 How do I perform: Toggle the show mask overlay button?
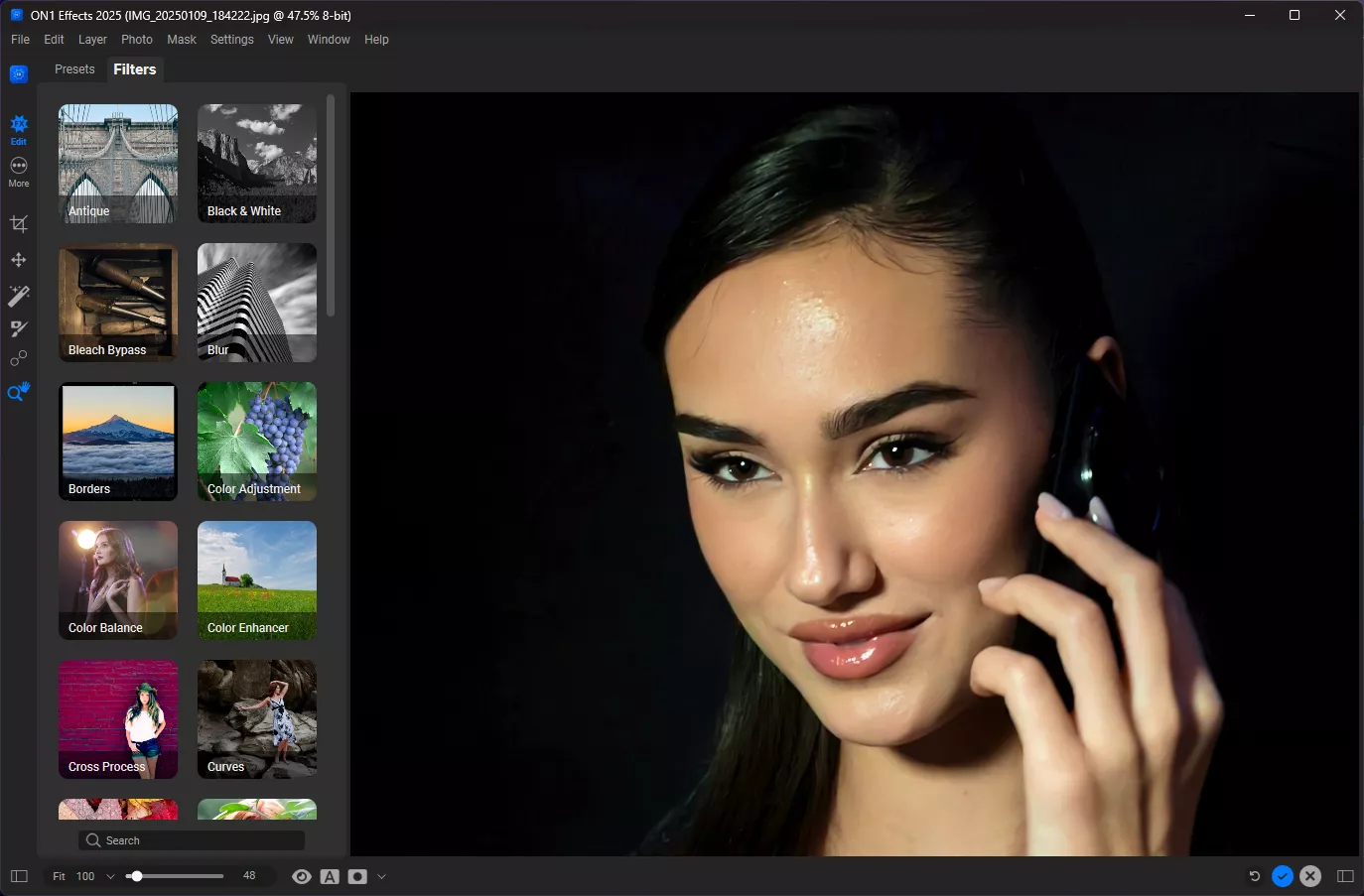(x=357, y=876)
